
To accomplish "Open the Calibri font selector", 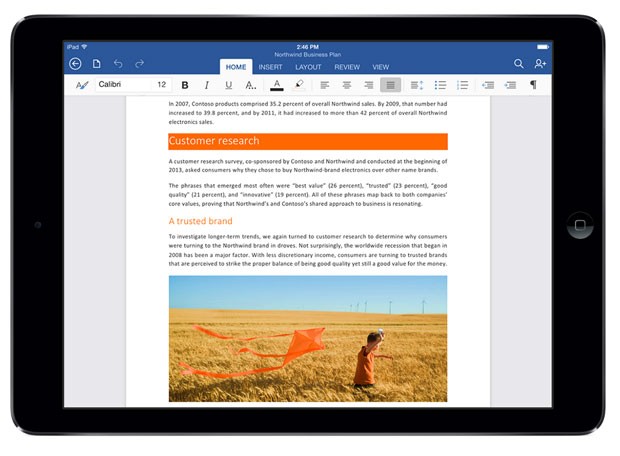I will pyautogui.click(x=123, y=84).
